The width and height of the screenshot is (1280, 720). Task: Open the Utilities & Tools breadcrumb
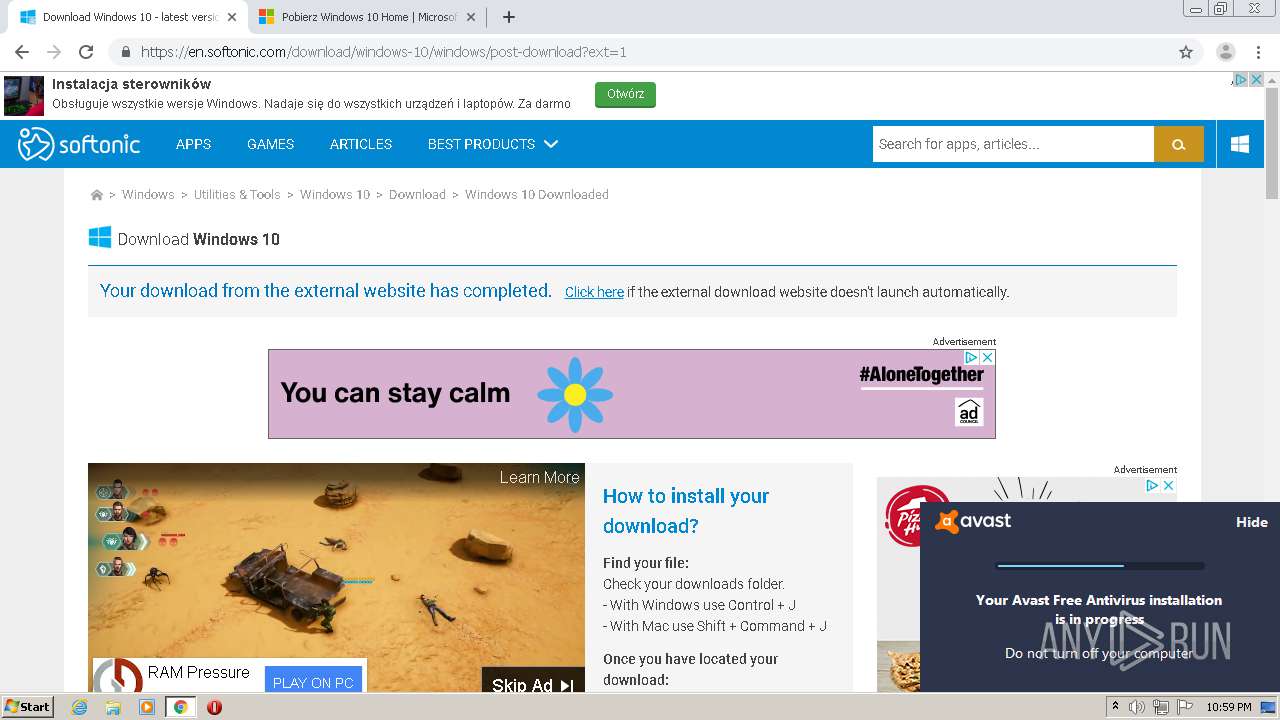click(x=237, y=195)
